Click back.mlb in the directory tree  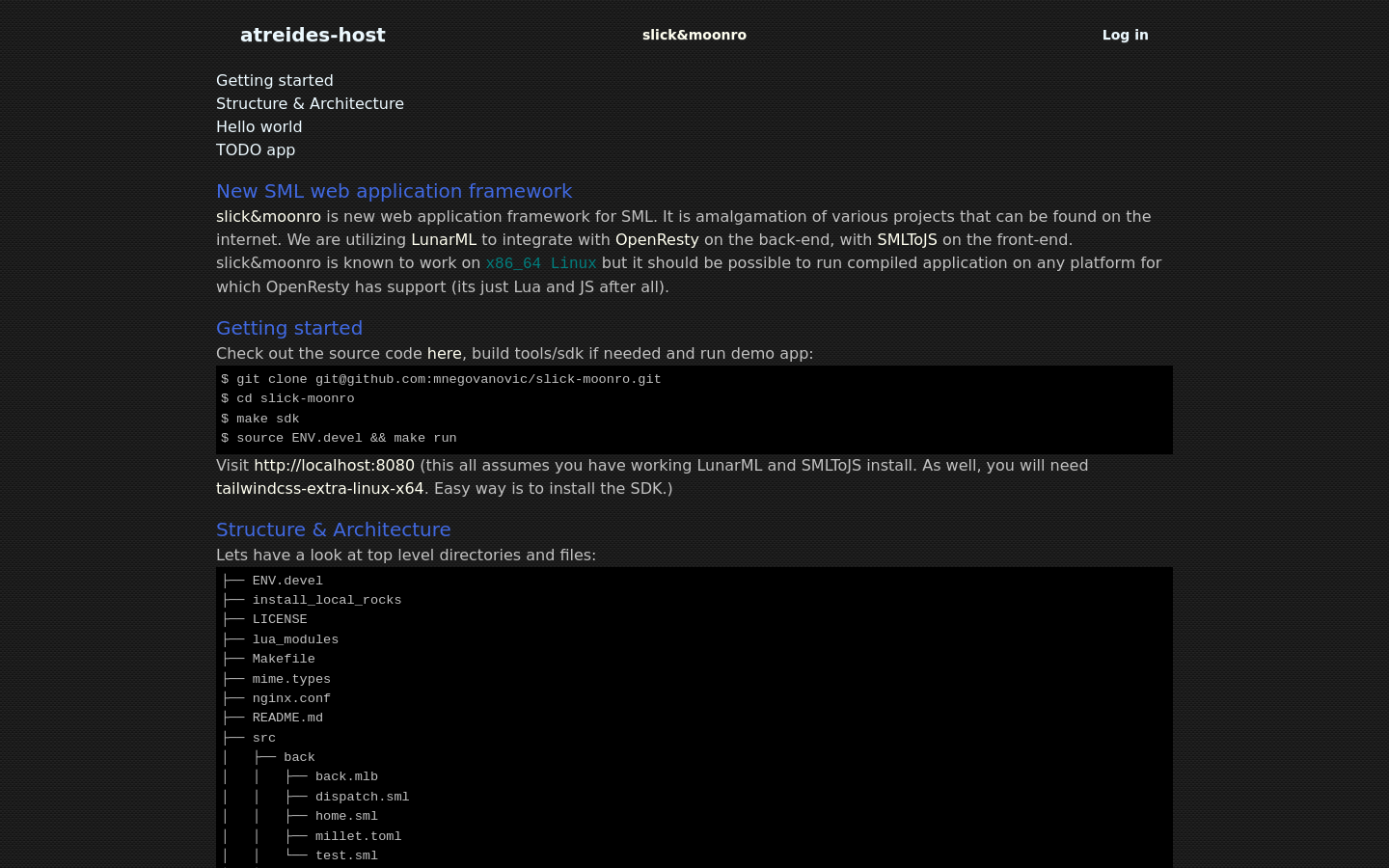click(x=346, y=776)
